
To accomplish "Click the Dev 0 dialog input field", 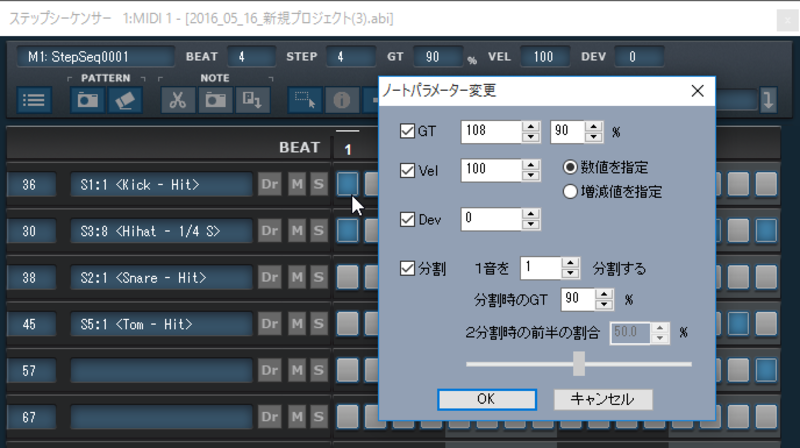I will tap(491, 219).
